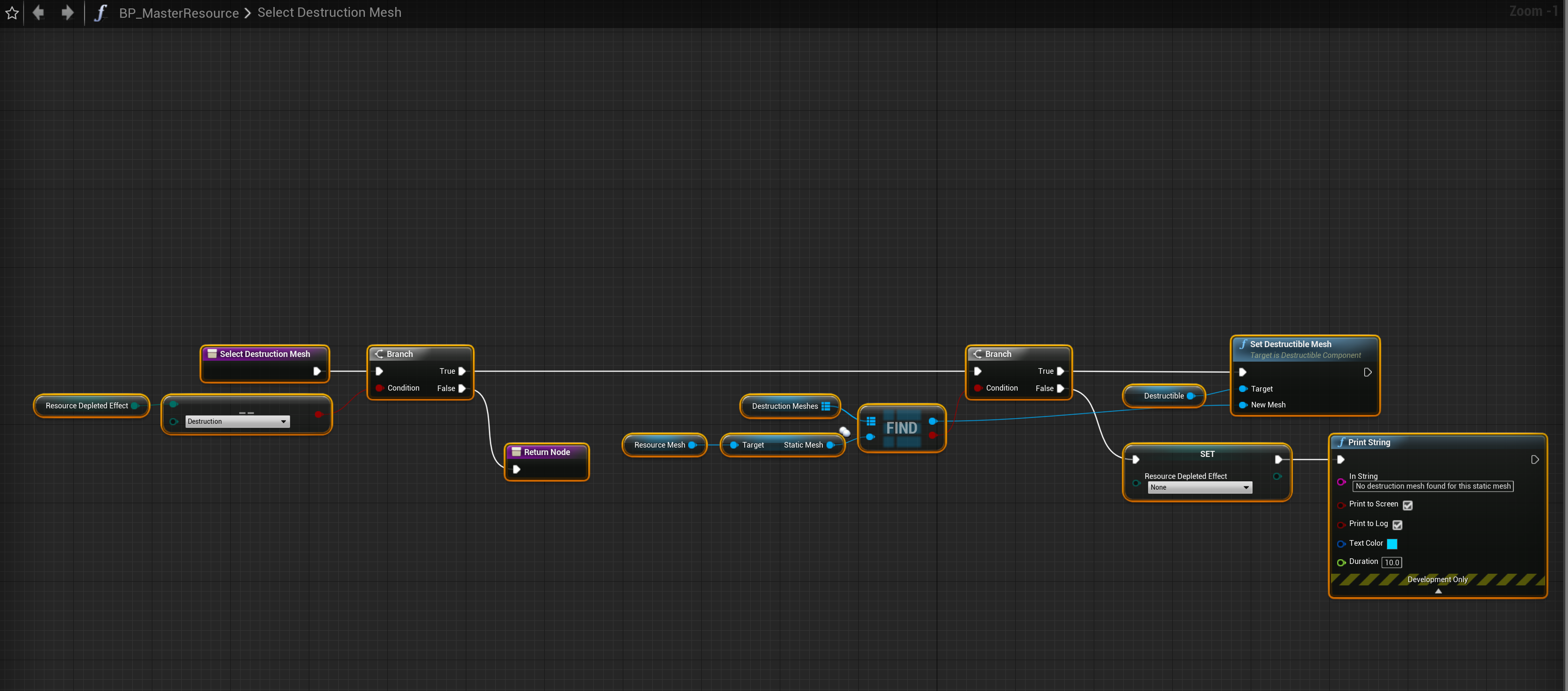Click the Duration value field
This screenshot has height=691, width=1568.
tap(1391, 563)
